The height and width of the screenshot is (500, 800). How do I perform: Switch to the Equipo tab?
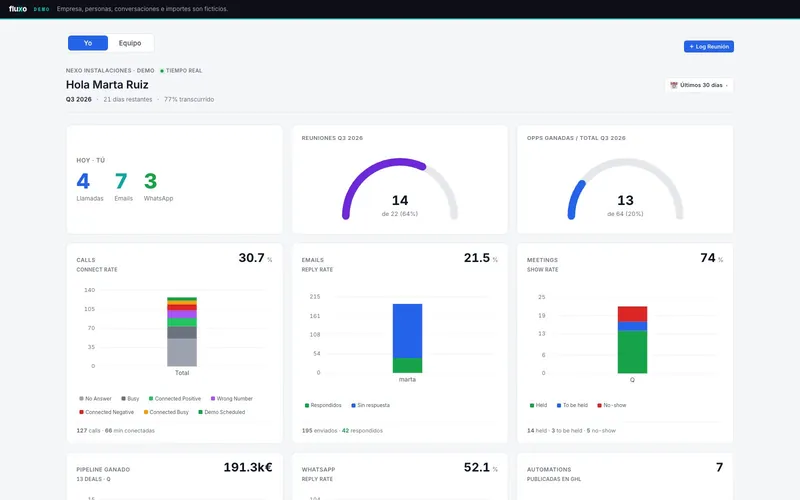point(130,43)
